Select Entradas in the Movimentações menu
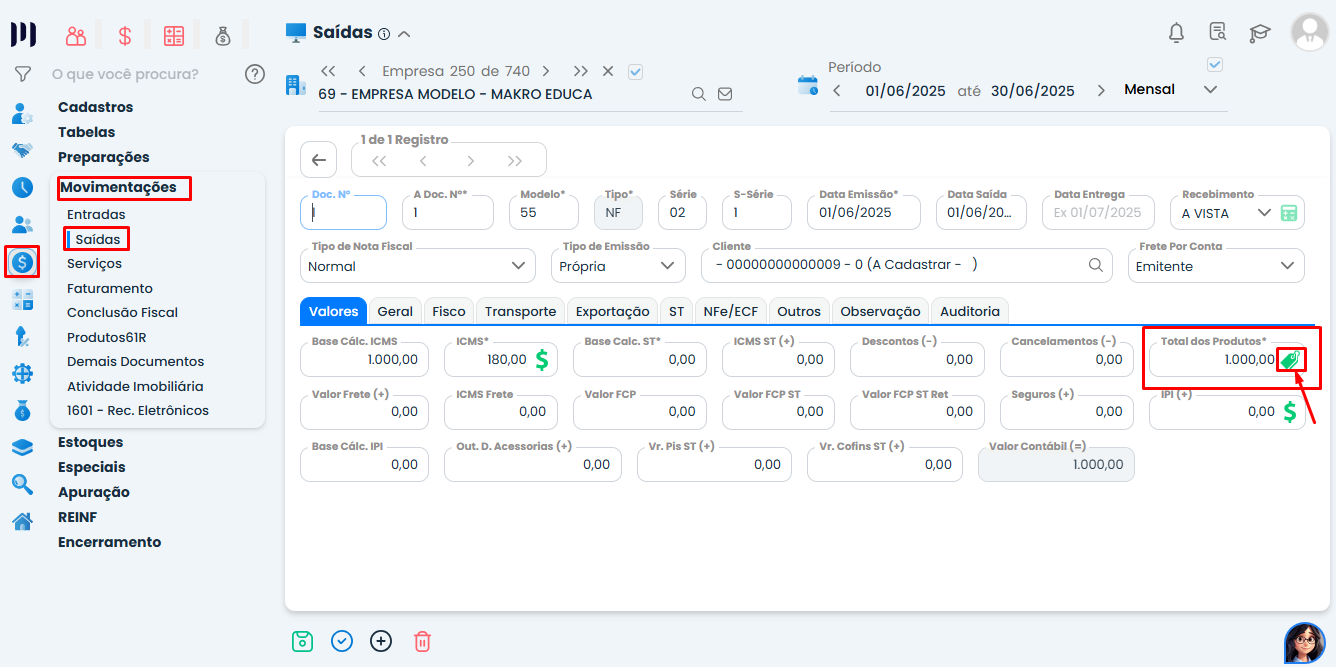 coord(96,214)
